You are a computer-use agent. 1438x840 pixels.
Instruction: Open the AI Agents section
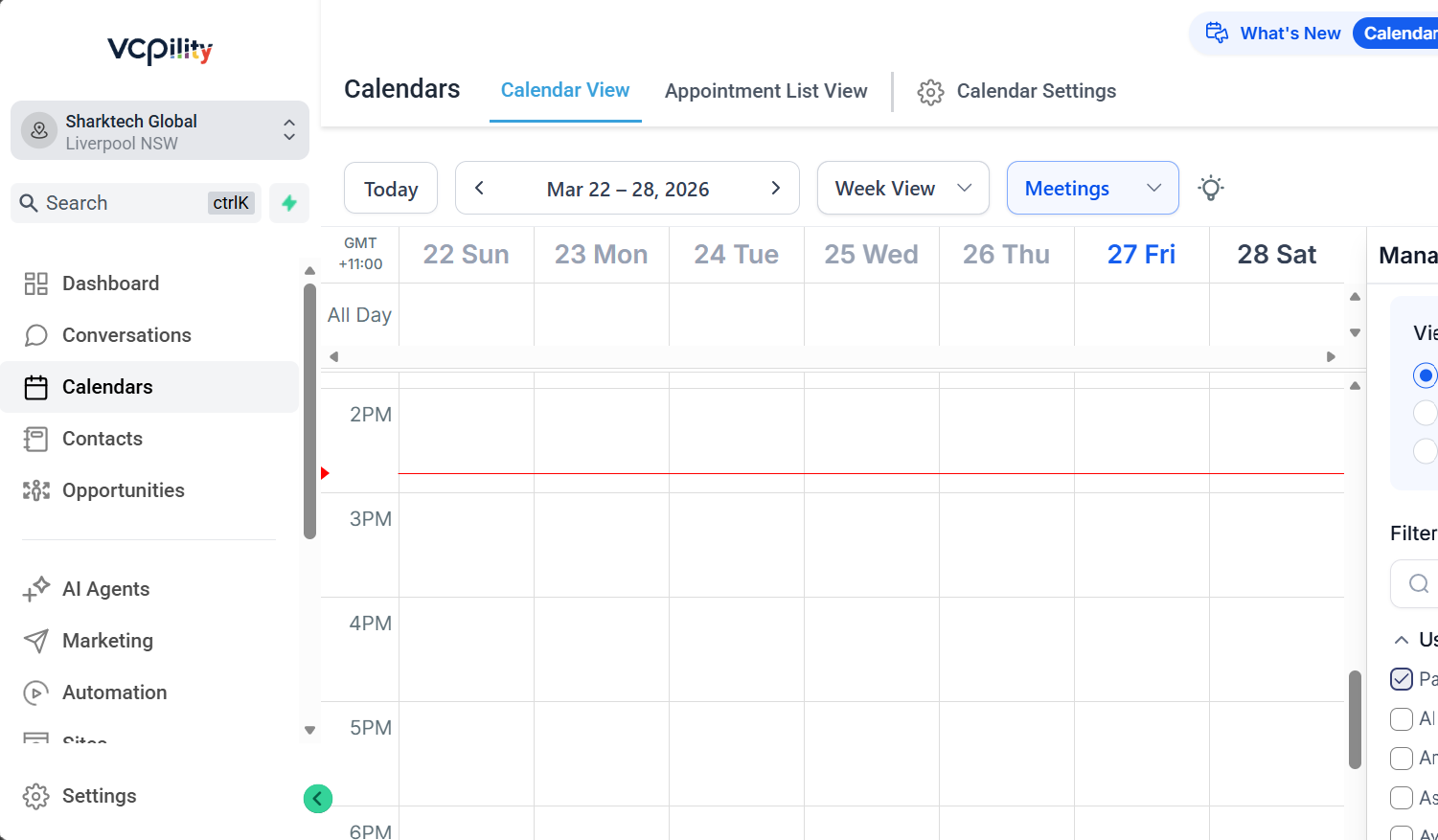(x=105, y=588)
